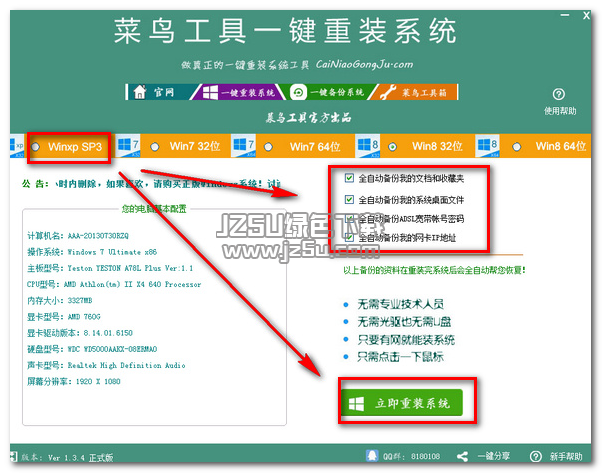Minimize the window with the dash button

[565, 15]
